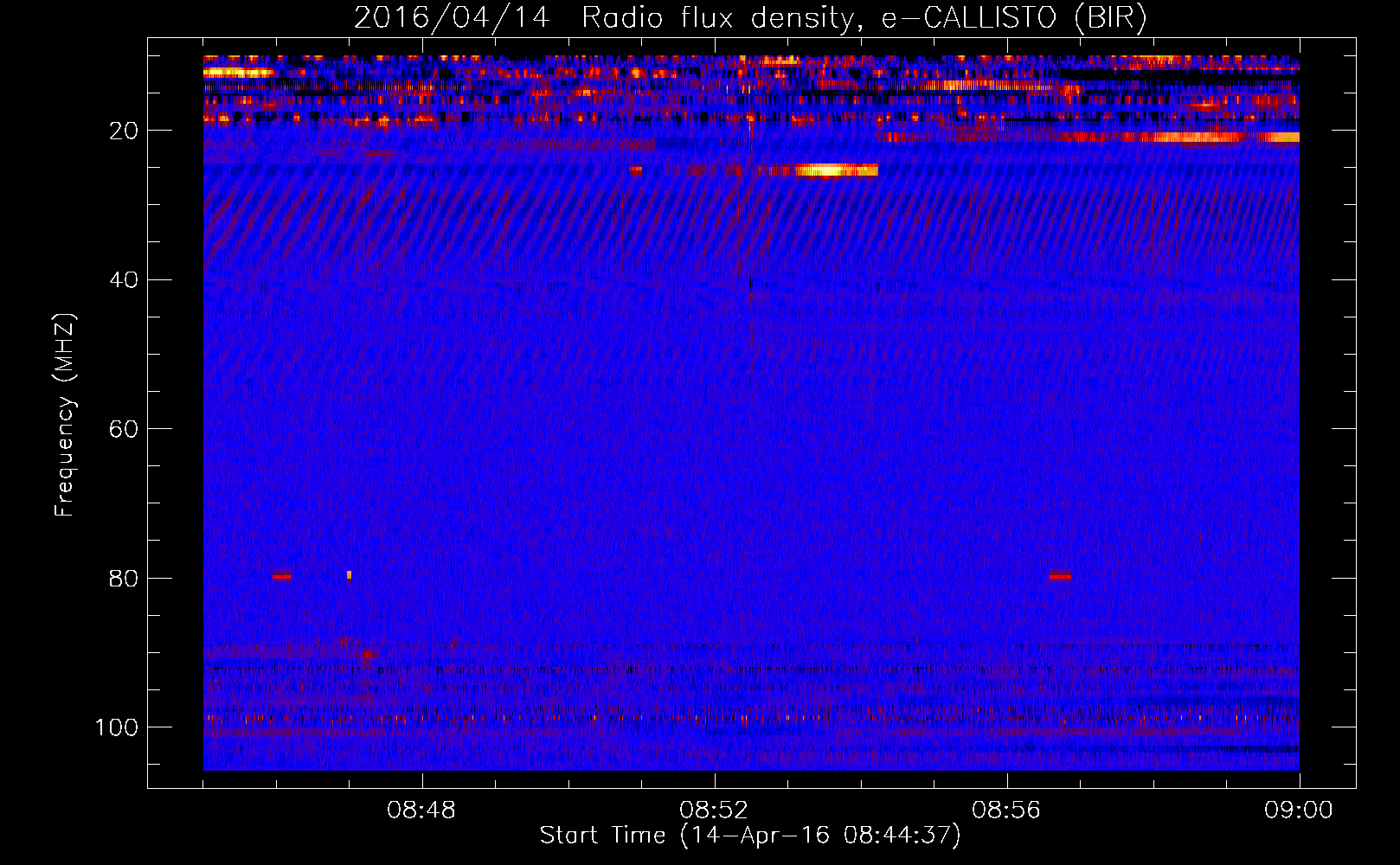Click the 60 frequency tick label
The width and height of the screenshot is (1400, 865).
124,429
